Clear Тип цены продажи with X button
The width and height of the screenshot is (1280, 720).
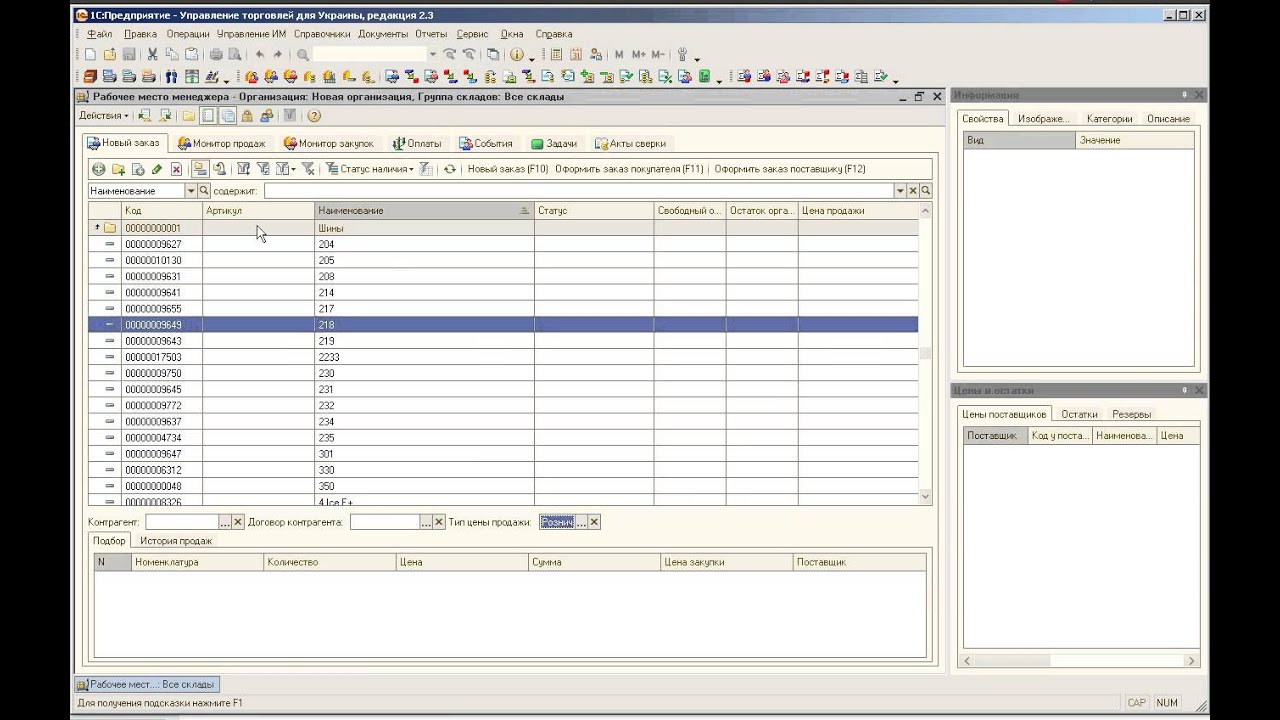(594, 522)
